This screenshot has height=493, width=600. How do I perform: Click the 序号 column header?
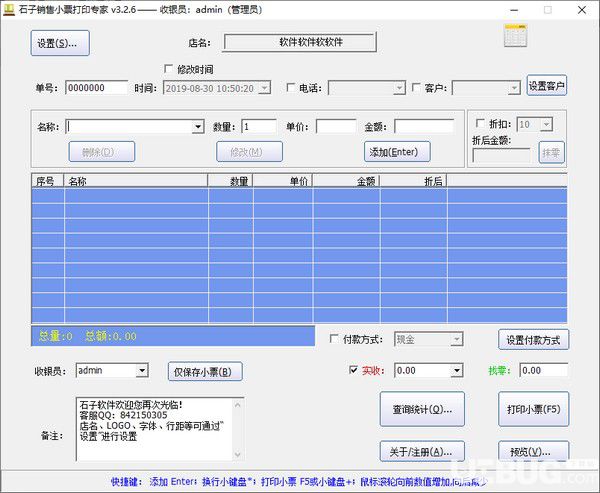tap(47, 181)
